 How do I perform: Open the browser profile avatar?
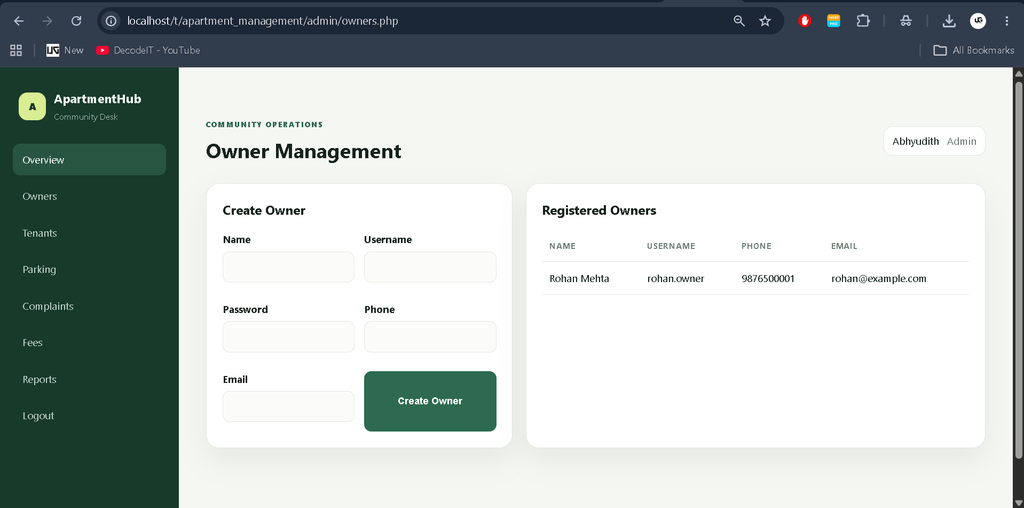point(978,21)
